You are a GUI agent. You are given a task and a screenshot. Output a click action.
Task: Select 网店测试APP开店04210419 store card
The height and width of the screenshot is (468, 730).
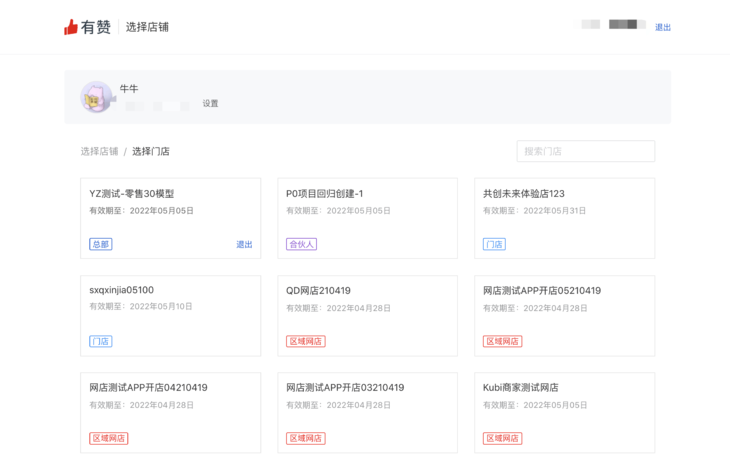click(x=170, y=403)
